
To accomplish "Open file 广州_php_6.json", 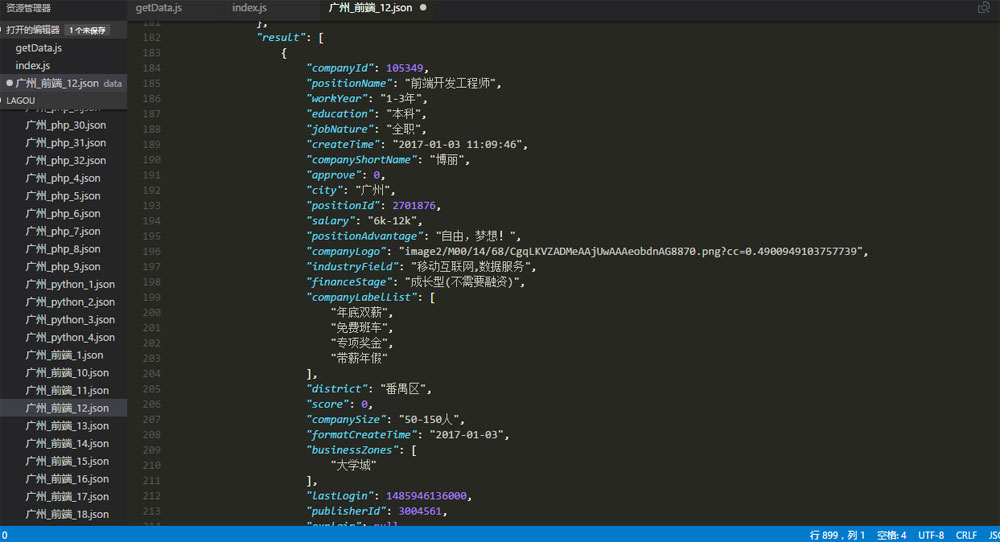I will point(62,214).
